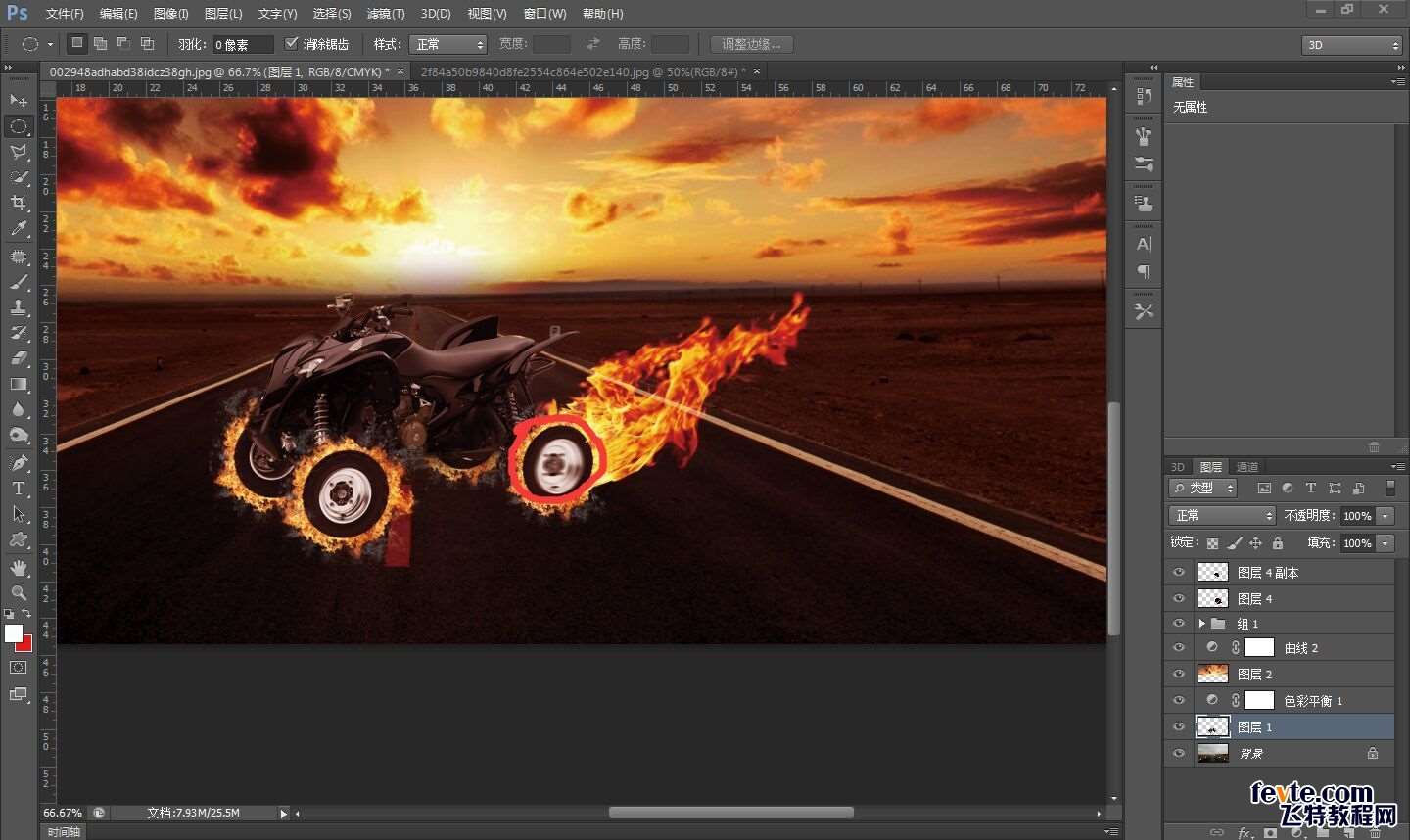Viewport: 1410px width, 840px height.
Task: Open the opacity (不透明度) slider arrow
Action: coord(1386,516)
